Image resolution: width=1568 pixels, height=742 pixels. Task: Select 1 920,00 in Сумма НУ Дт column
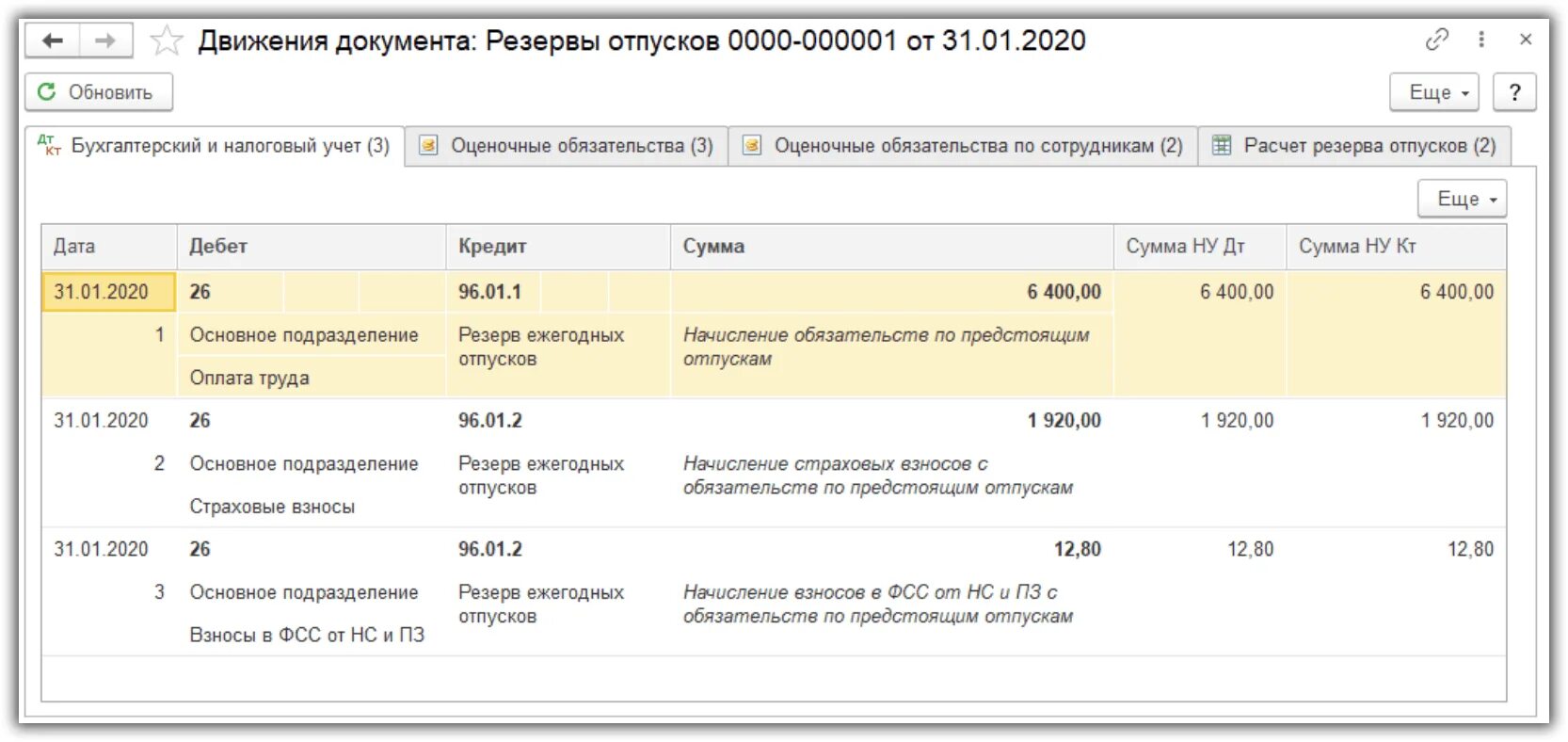(1201, 421)
